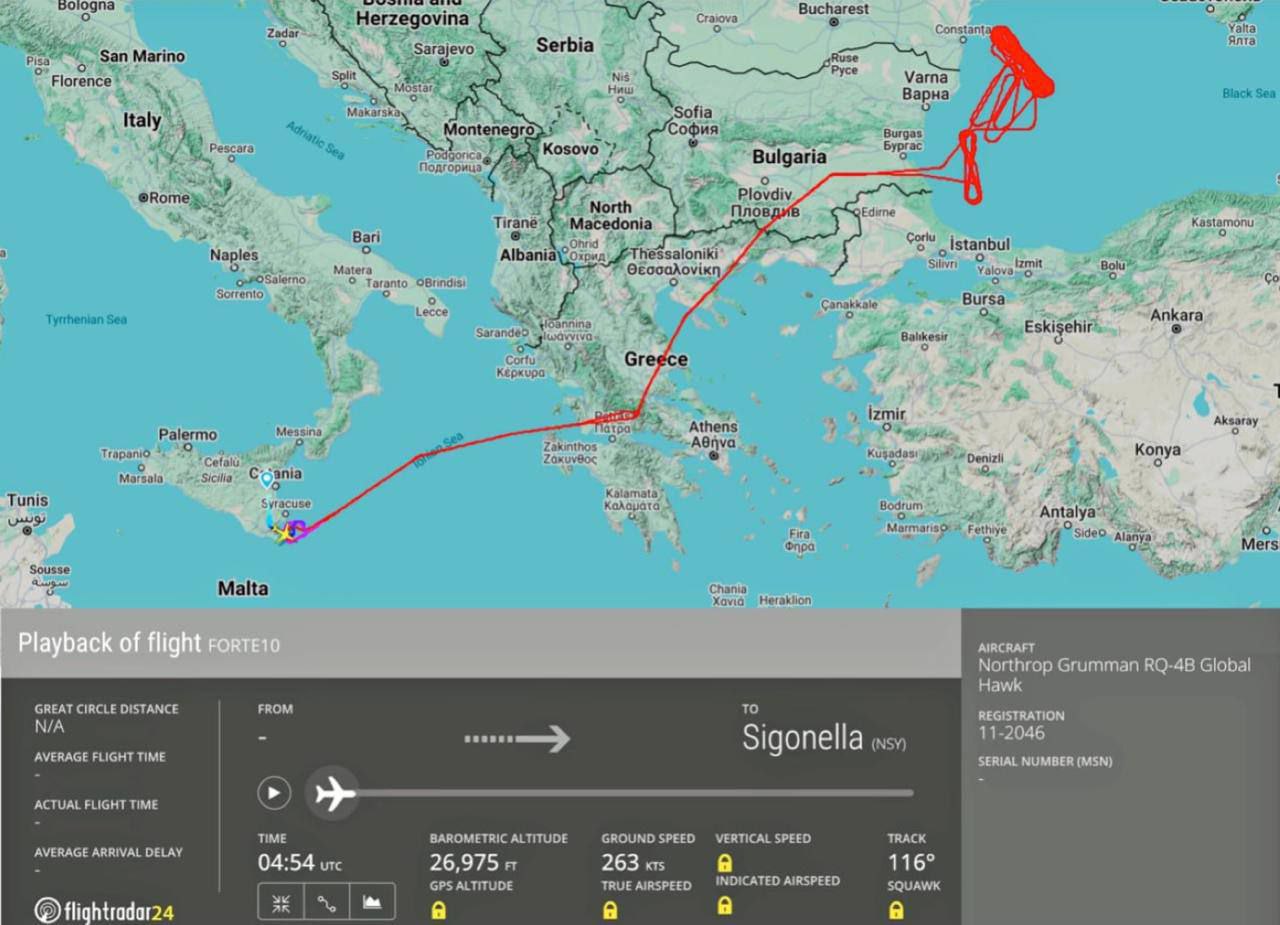Click the track value 116°

pyautogui.click(x=911, y=862)
